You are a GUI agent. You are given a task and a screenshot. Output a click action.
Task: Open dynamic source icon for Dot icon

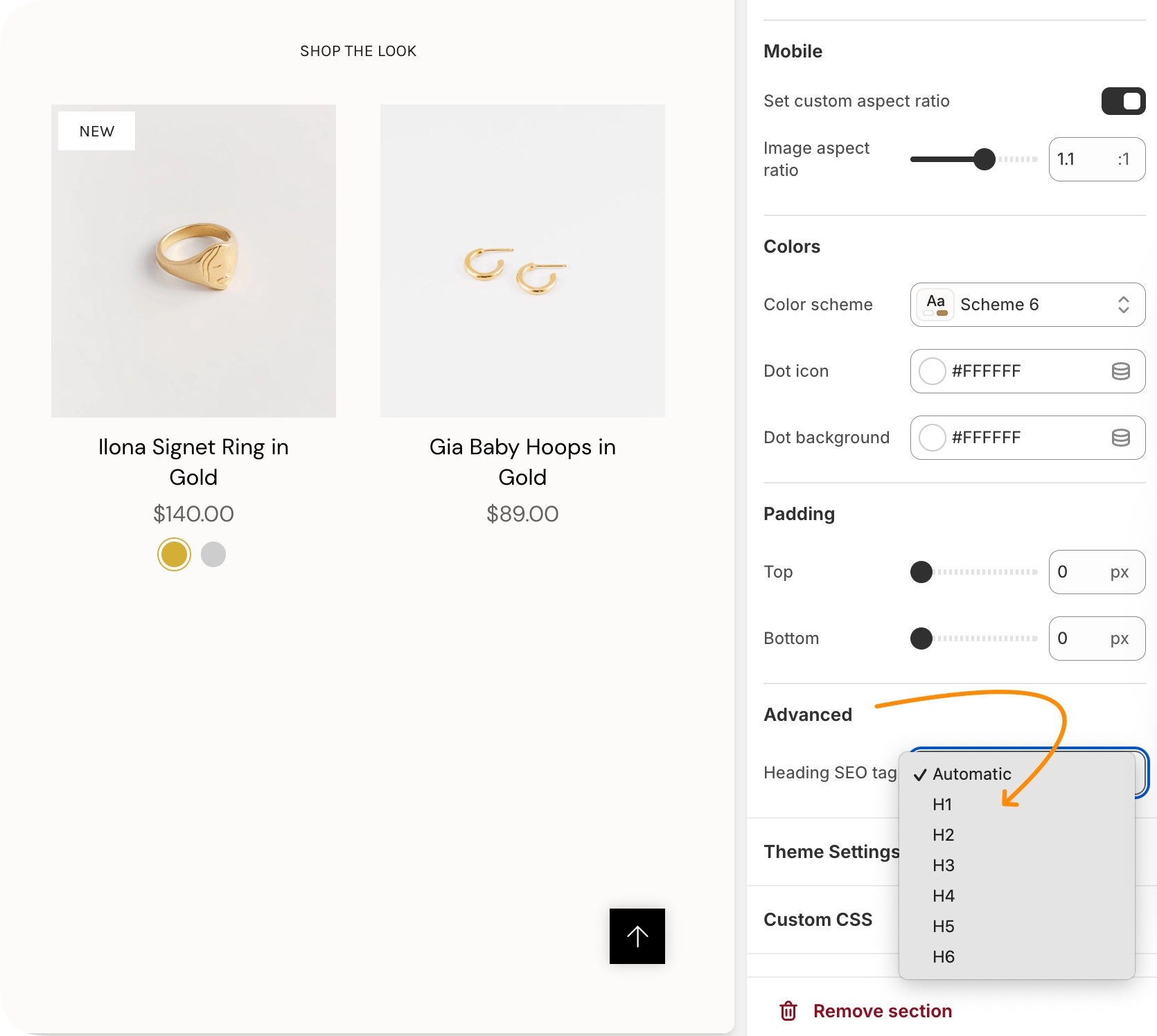[x=1120, y=371]
